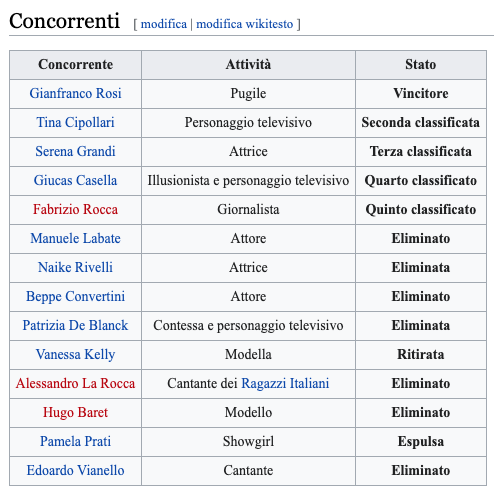
Task: Visit the Manuele Labate page
Action: click(x=75, y=238)
